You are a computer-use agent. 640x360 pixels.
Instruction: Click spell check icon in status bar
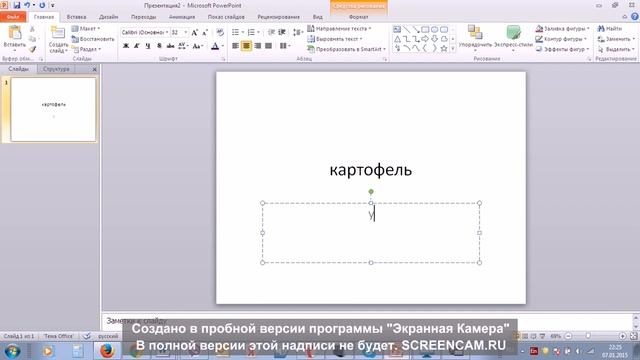(87, 336)
